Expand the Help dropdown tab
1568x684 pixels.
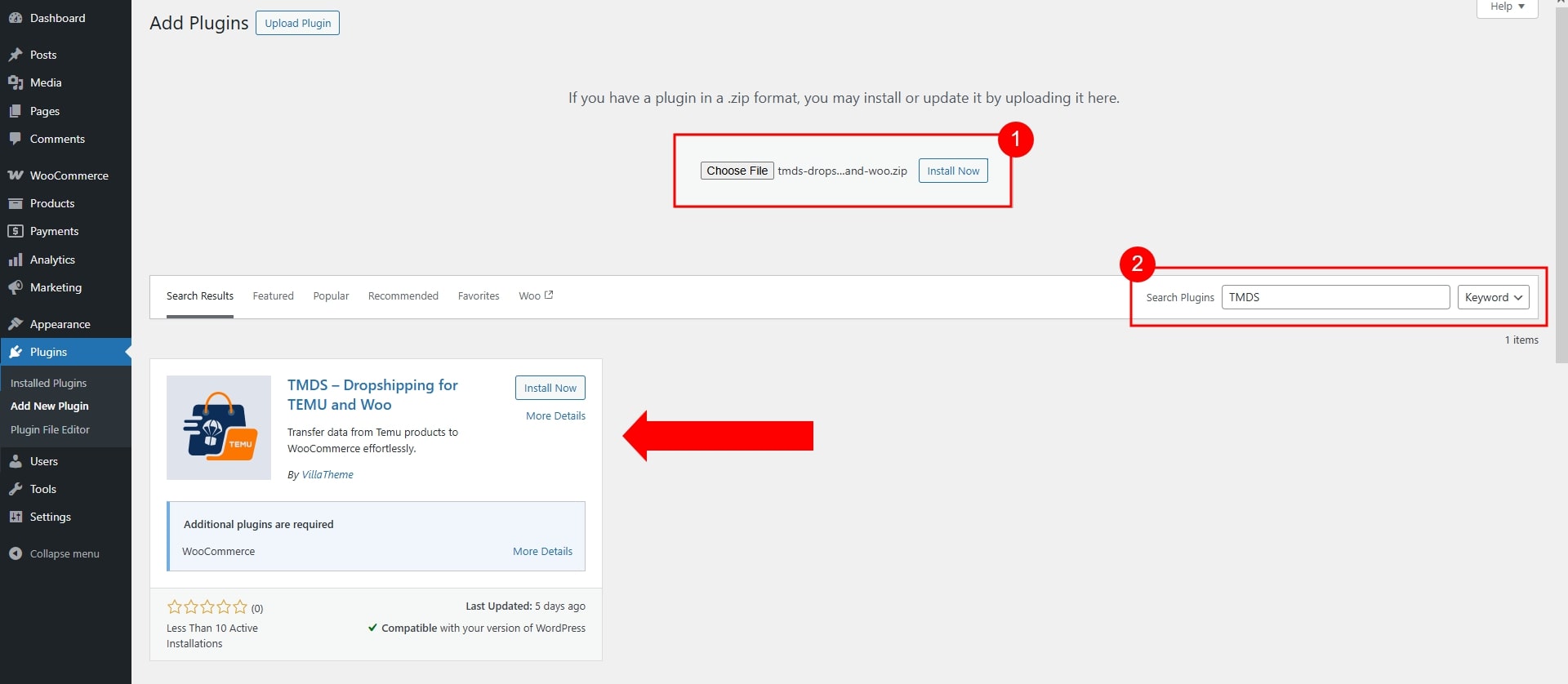pos(1507,7)
